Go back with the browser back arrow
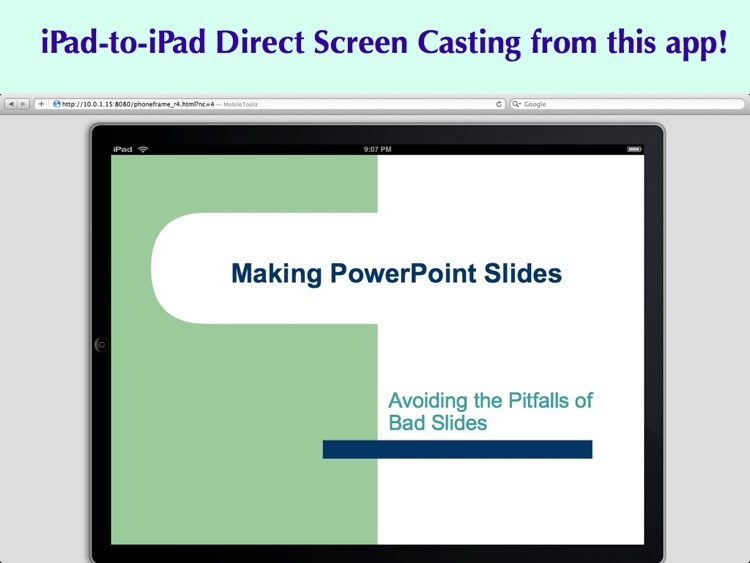The image size is (750, 563). (11, 104)
